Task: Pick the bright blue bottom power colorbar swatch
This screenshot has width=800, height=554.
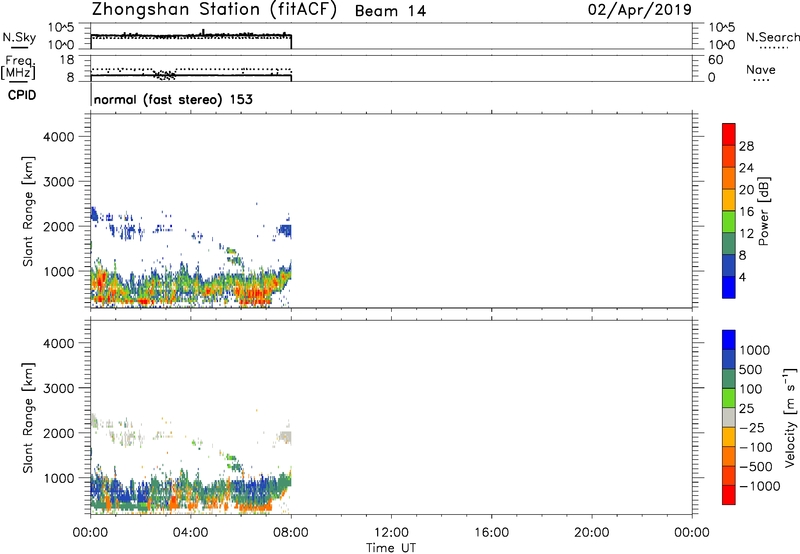Action: (729, 287)
